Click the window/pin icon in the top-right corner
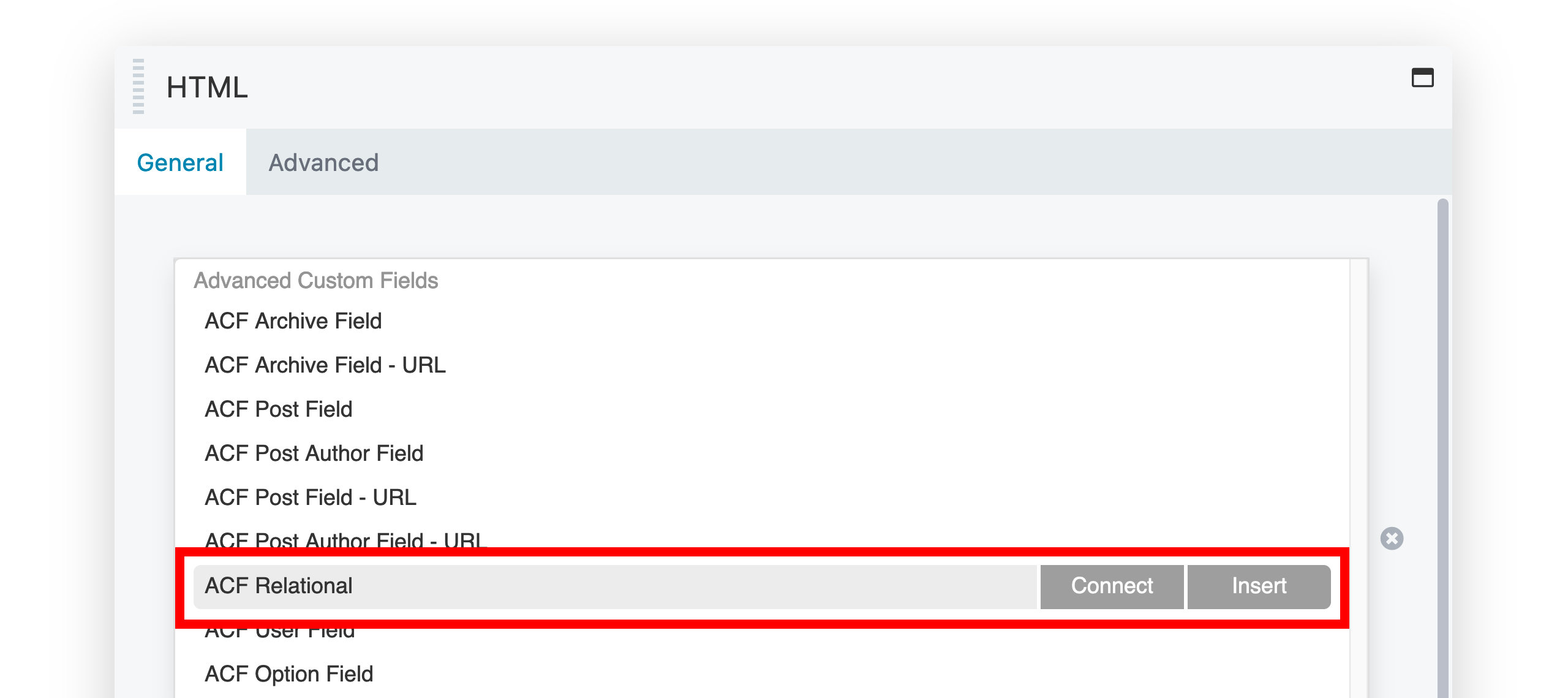The height and width of the screenshot is (698, 1568). (1424, 78)
